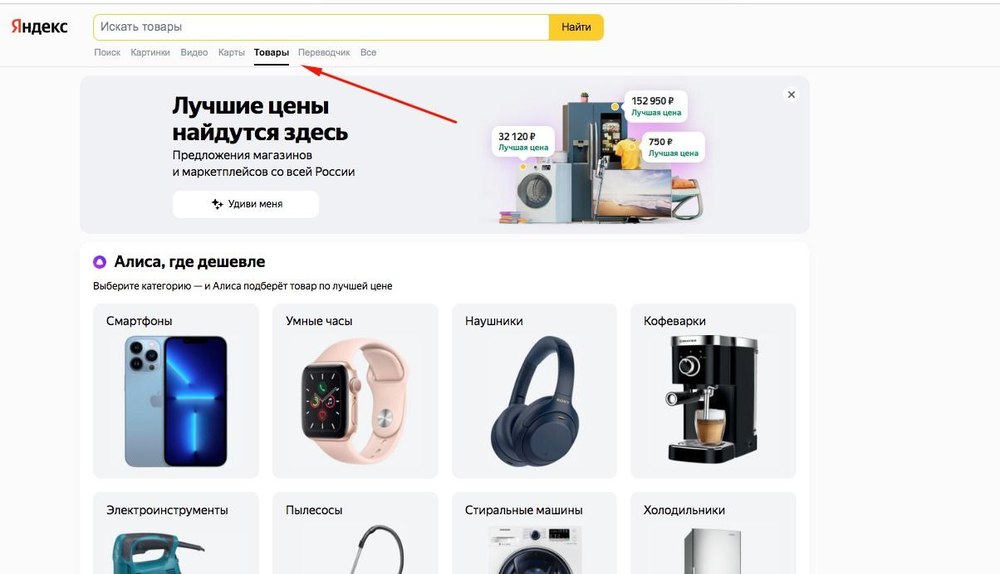Click the 32 120 ₽ price bubble
The height and width of the screenshot is (574, 1000).
coord(523,142)
